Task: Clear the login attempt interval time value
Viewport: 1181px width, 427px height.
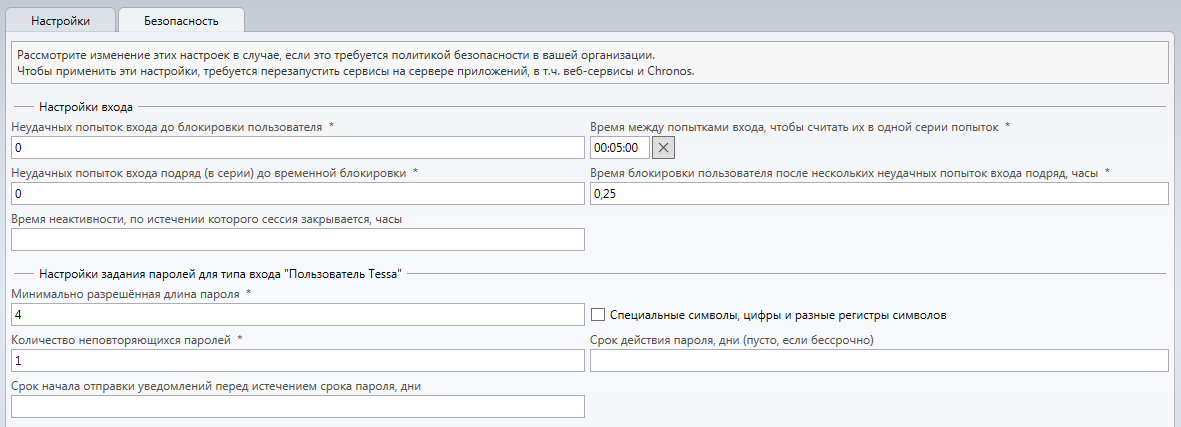Action: 665,148
